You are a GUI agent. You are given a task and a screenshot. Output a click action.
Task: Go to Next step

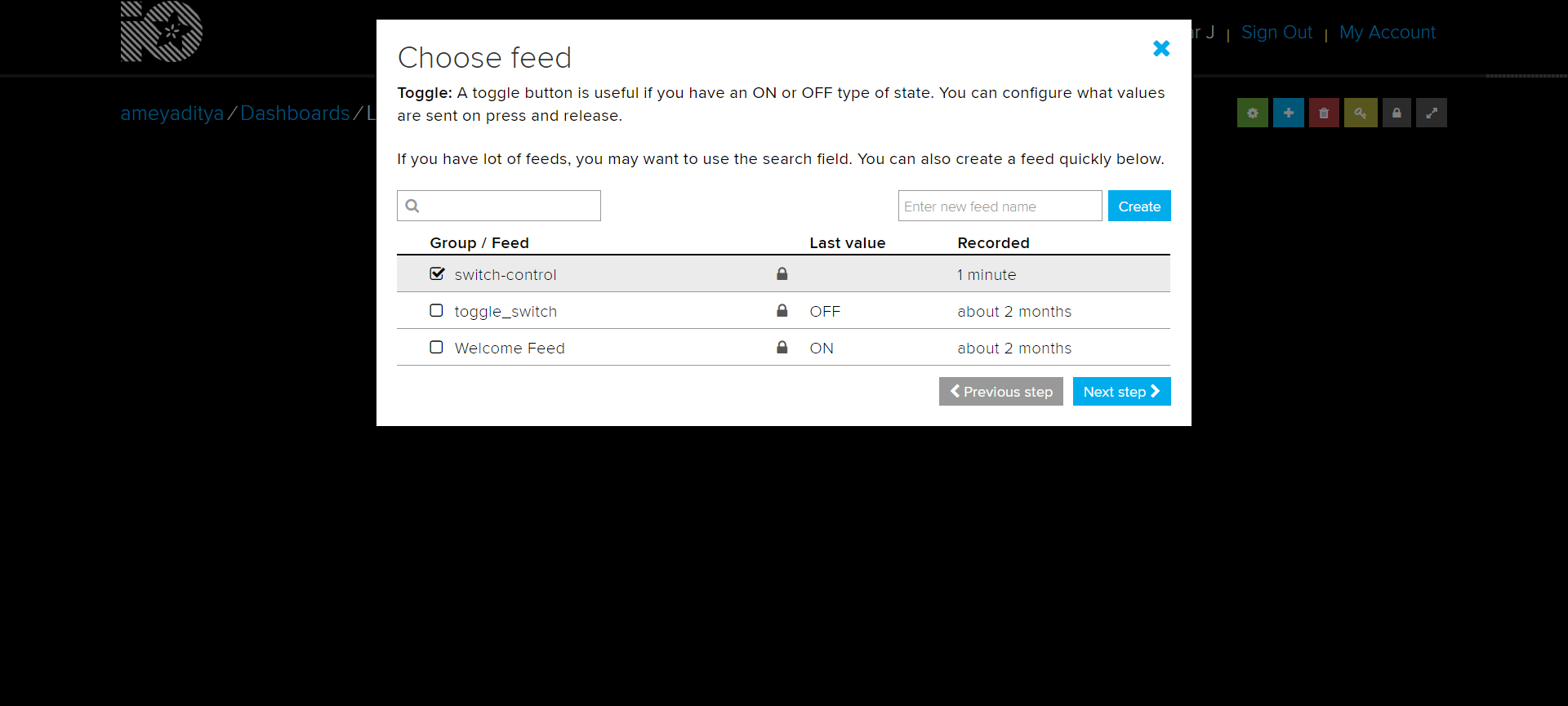(1121, 392)
